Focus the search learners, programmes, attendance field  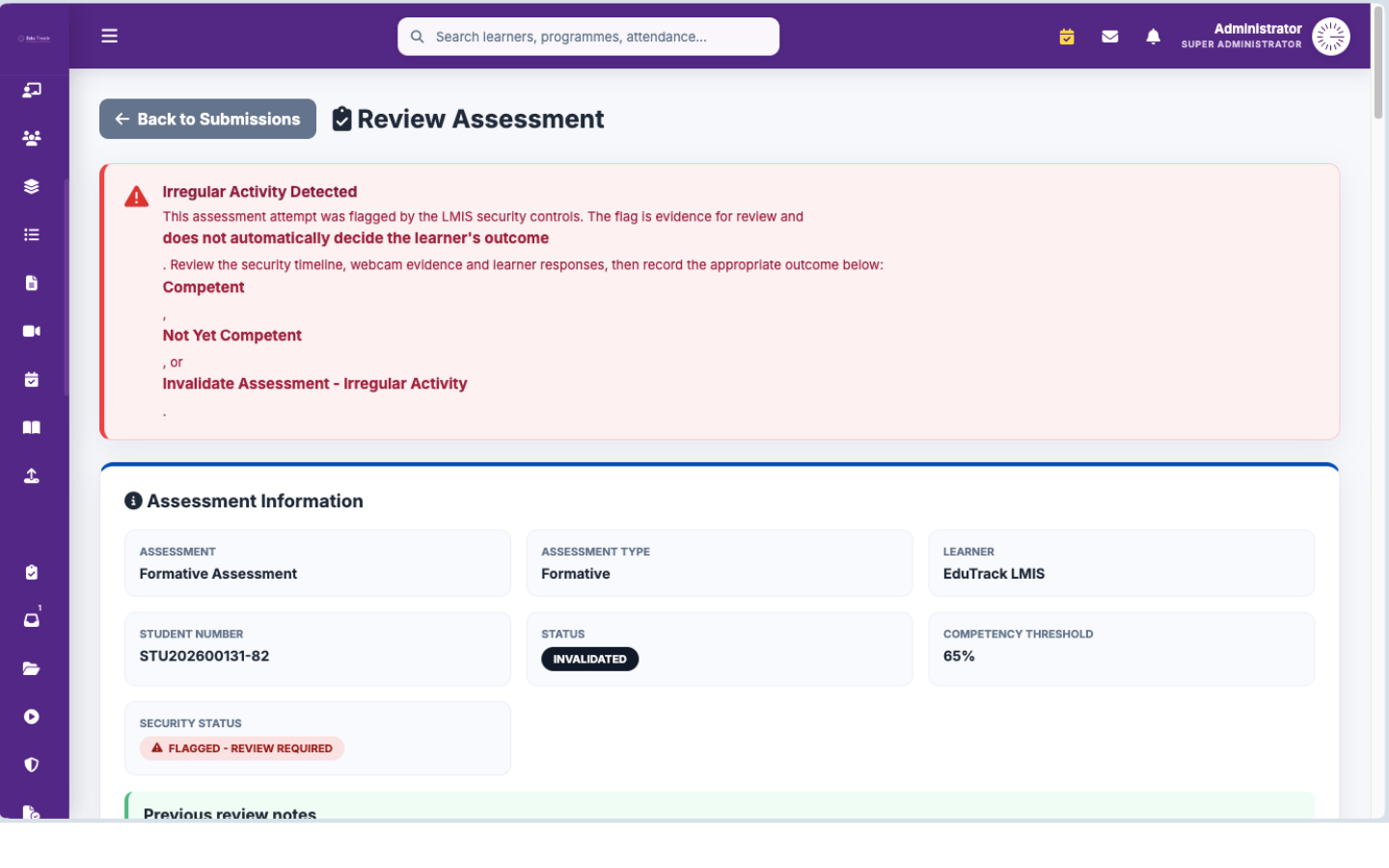click(x=588, y=37)
